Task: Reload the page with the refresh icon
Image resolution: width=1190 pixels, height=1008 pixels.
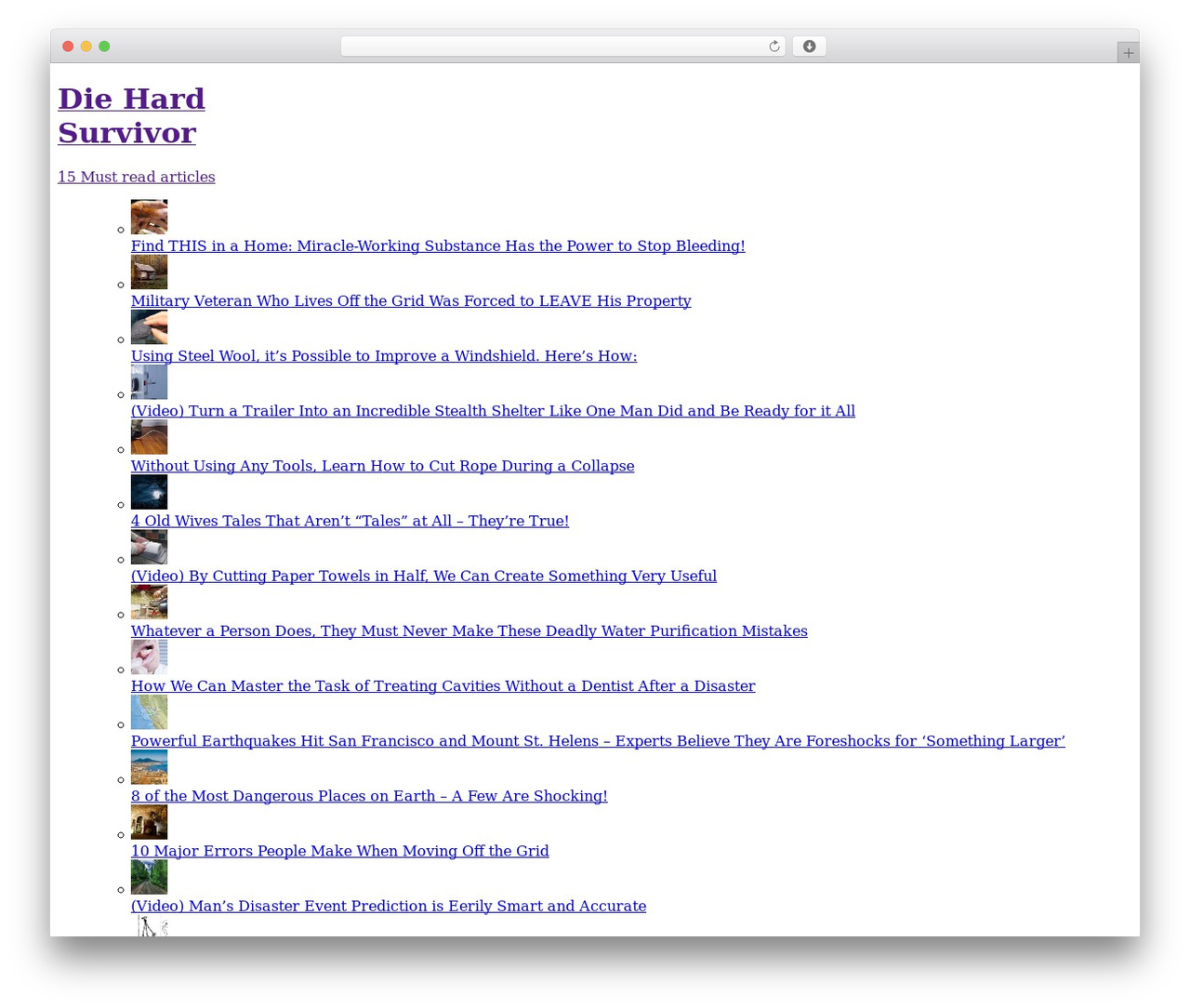Action: (x=773, y=46)
